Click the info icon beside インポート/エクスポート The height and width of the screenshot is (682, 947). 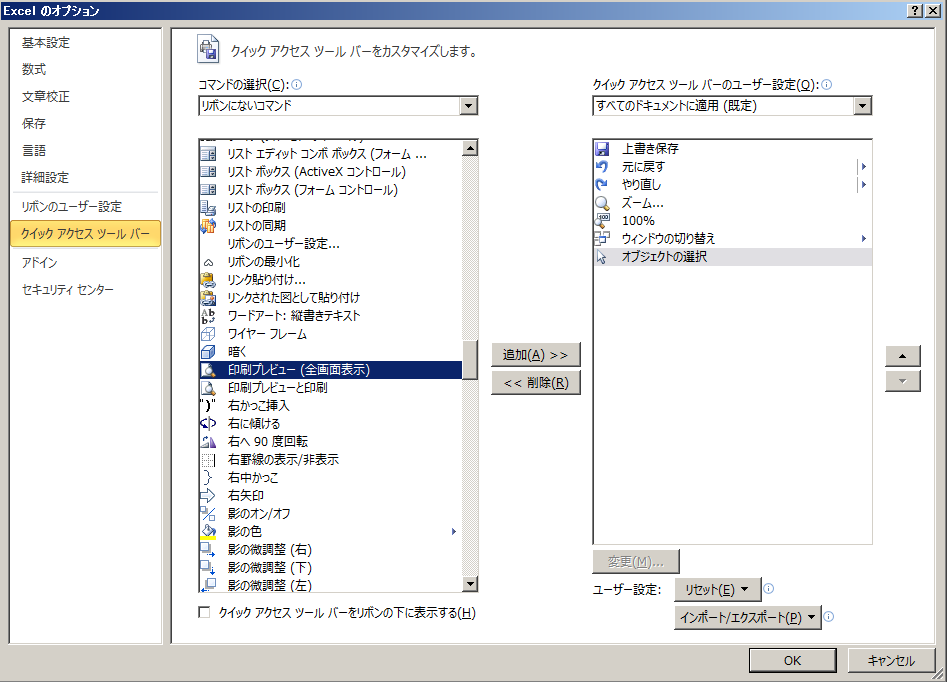point(829,617)
